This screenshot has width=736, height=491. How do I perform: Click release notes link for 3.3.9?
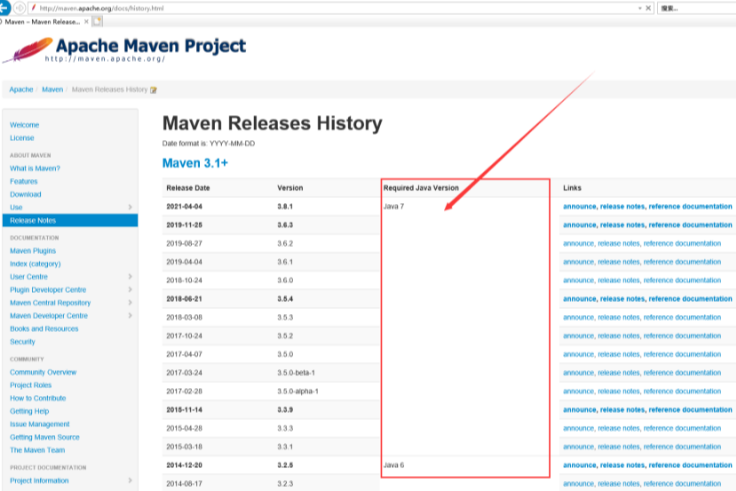point(622,410)
